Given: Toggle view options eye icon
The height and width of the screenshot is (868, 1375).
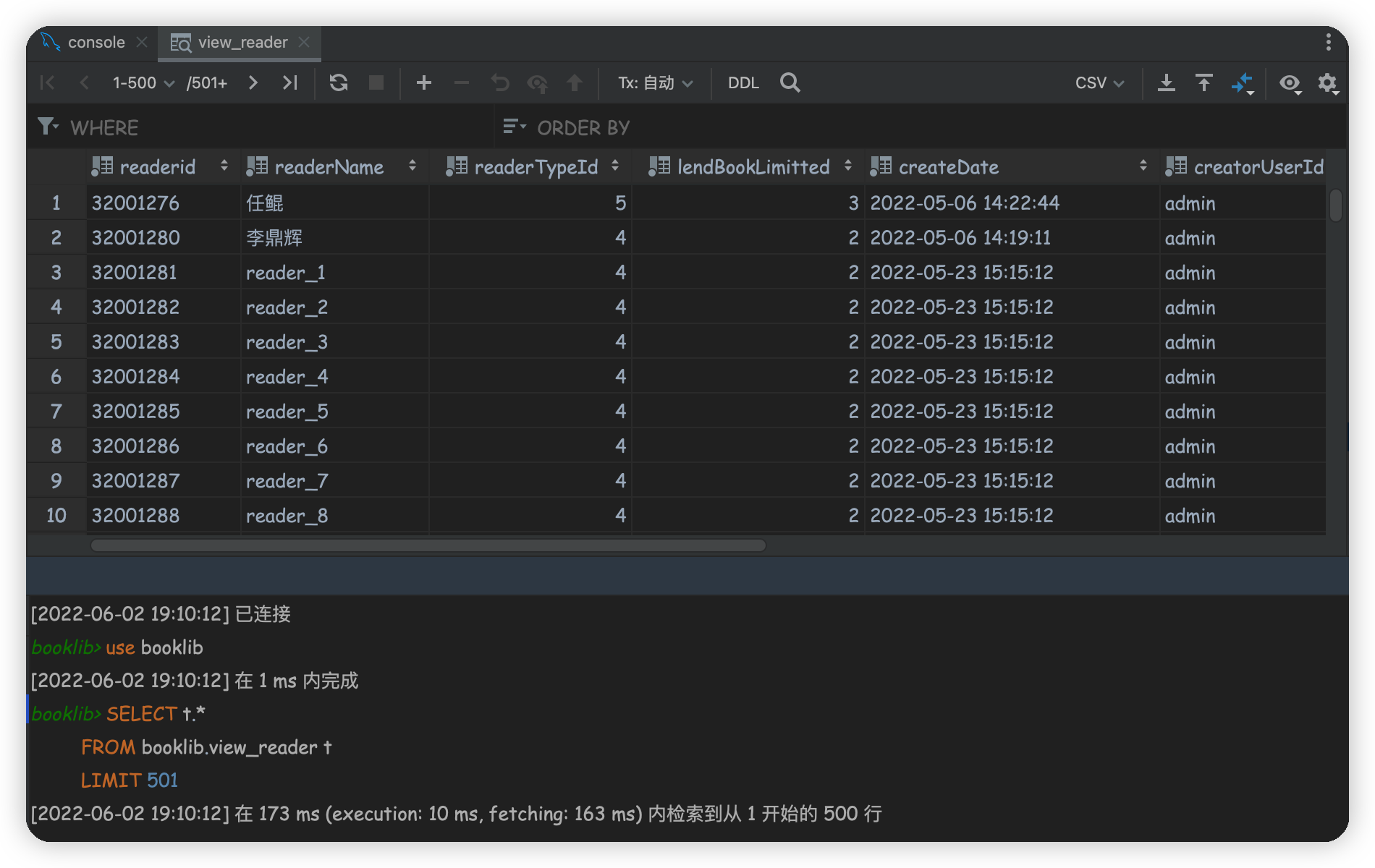Looking at the screenshot, I should (x=1290, y=84).
